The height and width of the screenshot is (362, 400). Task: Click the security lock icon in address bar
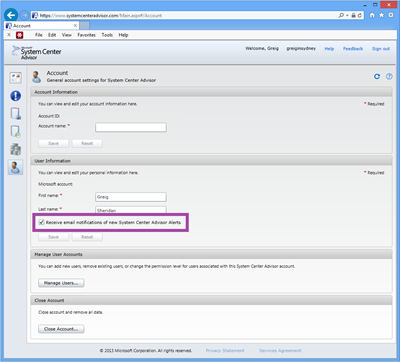353,15
